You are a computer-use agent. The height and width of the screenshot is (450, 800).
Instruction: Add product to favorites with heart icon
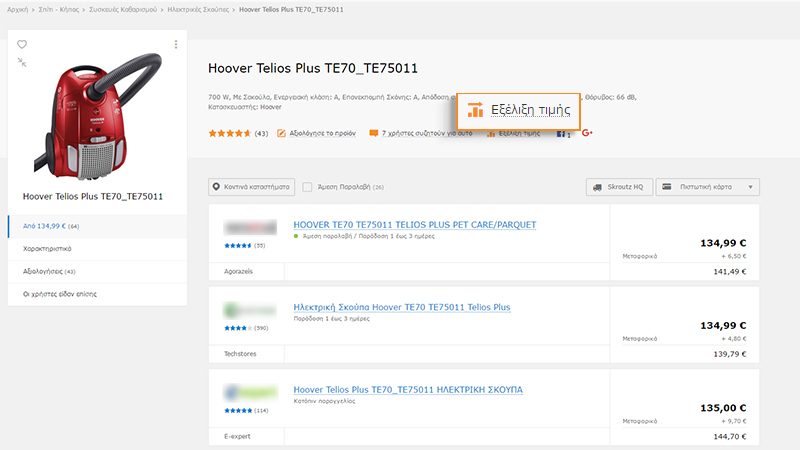click(x=22, y=44)
